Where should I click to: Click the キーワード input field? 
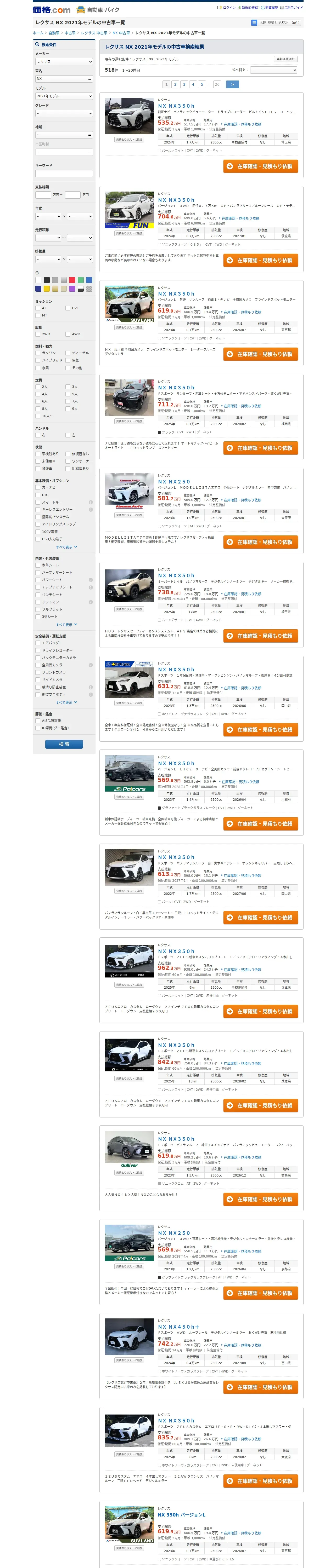(x=64, y=174)
